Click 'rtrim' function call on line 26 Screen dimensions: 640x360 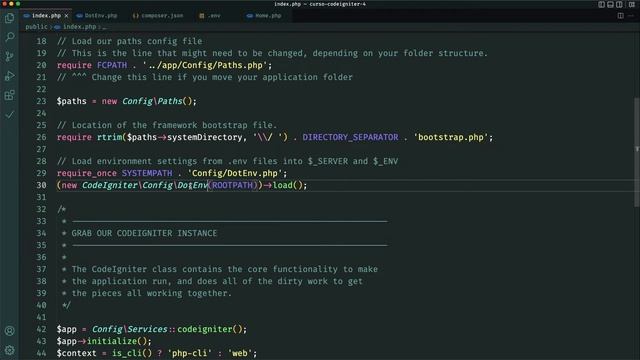pyautogui.click(x=109, y=137)
